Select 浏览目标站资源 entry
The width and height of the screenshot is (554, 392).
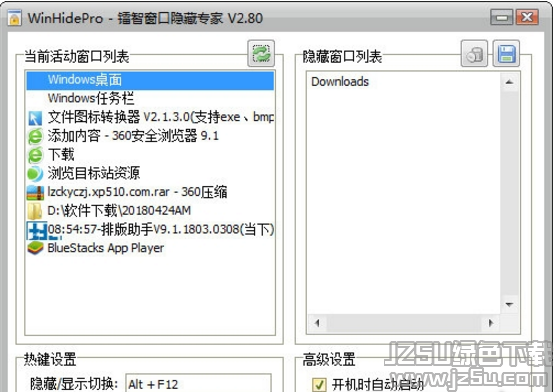[150, 174]
